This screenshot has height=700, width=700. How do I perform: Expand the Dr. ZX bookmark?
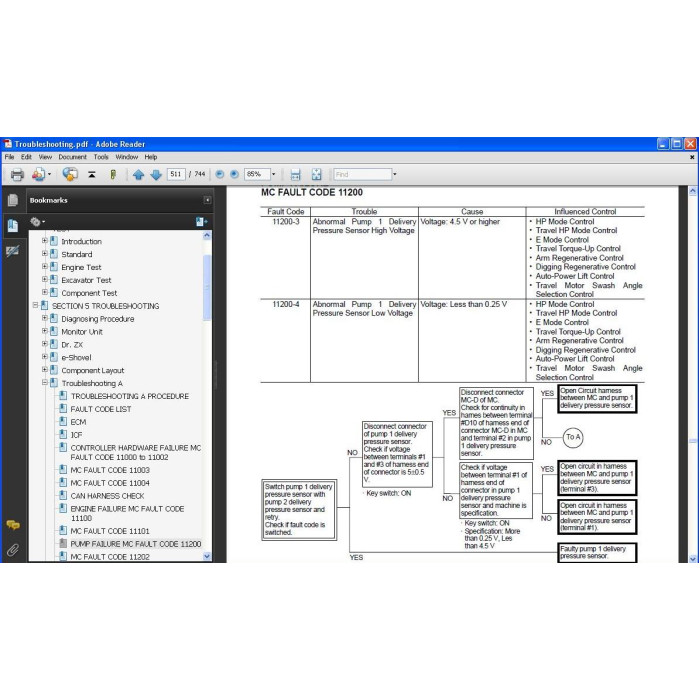pyautogui.click(x=45, y=344)
